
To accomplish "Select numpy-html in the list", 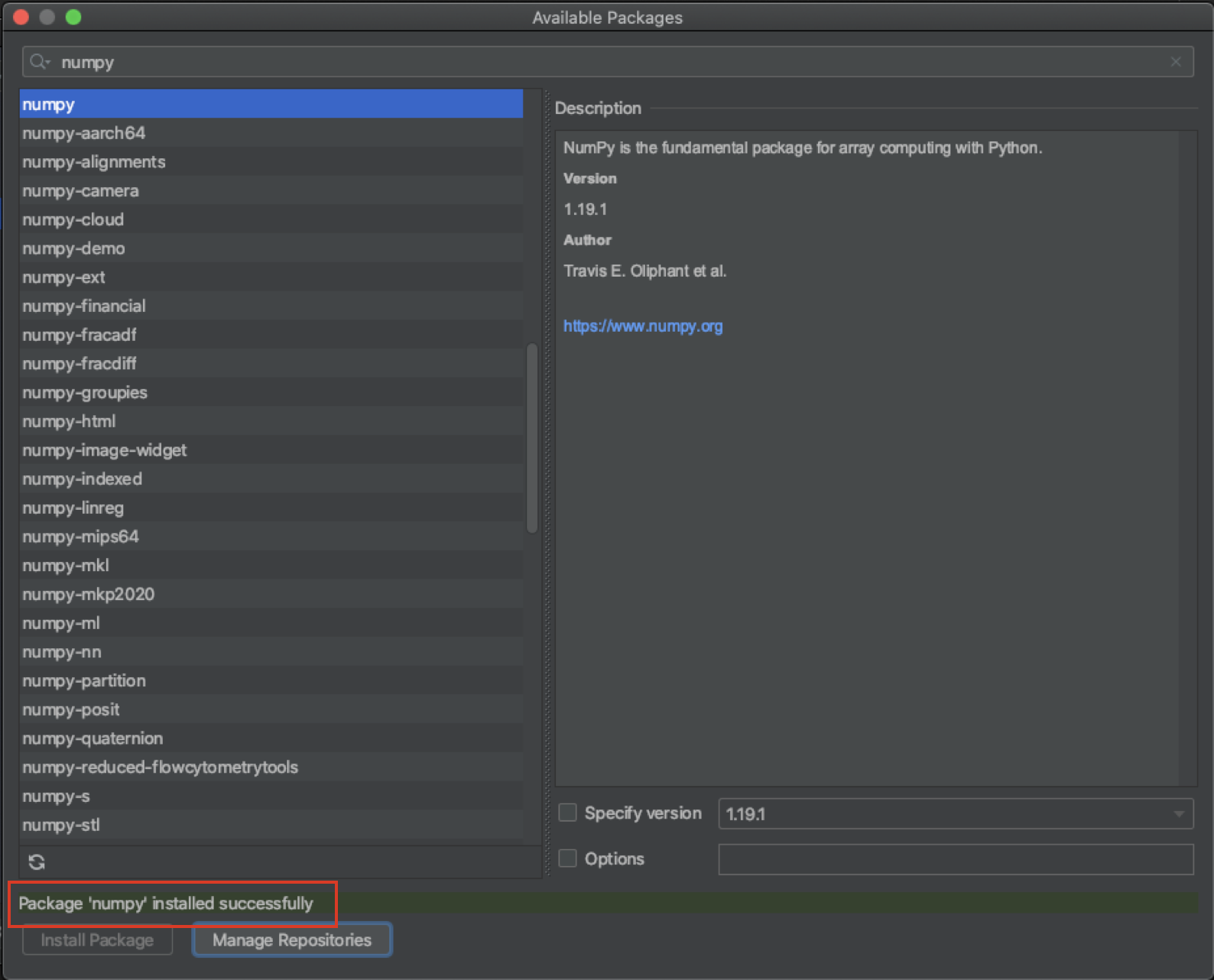I will pyautogui.click(x=271, y=421).
